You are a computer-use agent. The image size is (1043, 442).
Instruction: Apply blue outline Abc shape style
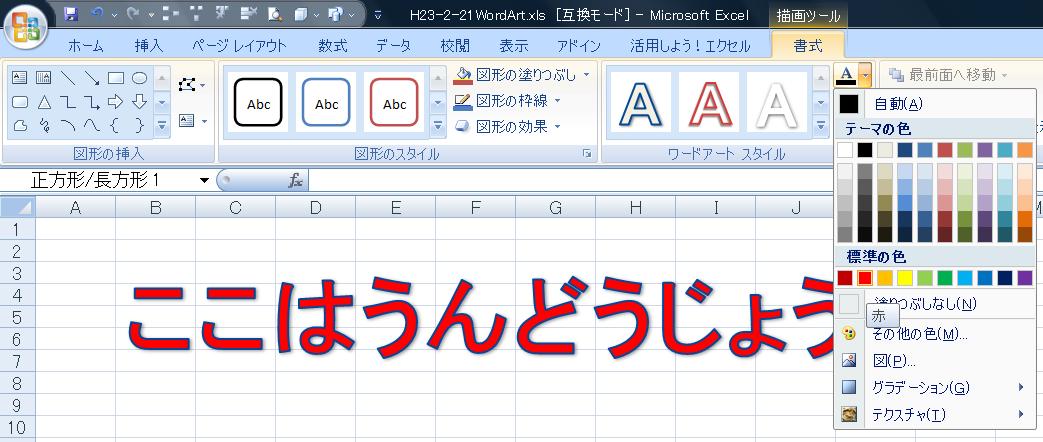(326, 103)
